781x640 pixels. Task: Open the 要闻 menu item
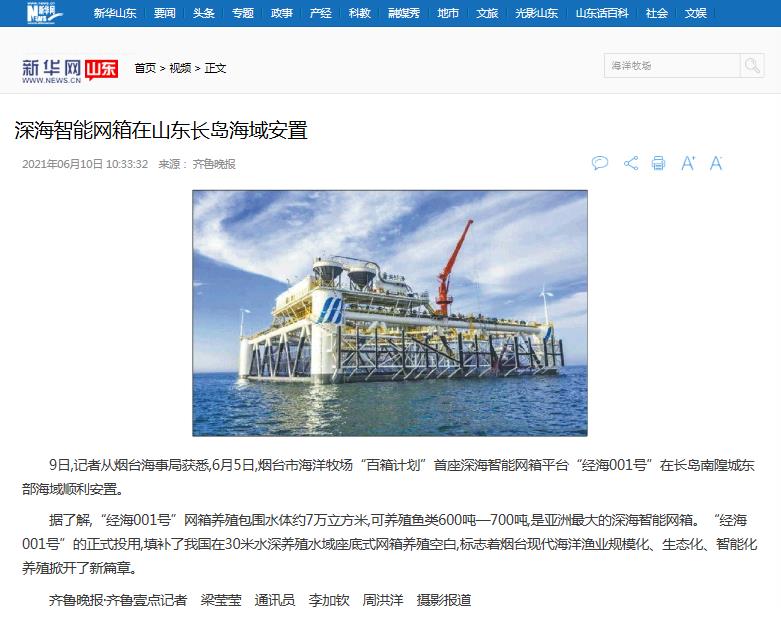coord(164,13)
